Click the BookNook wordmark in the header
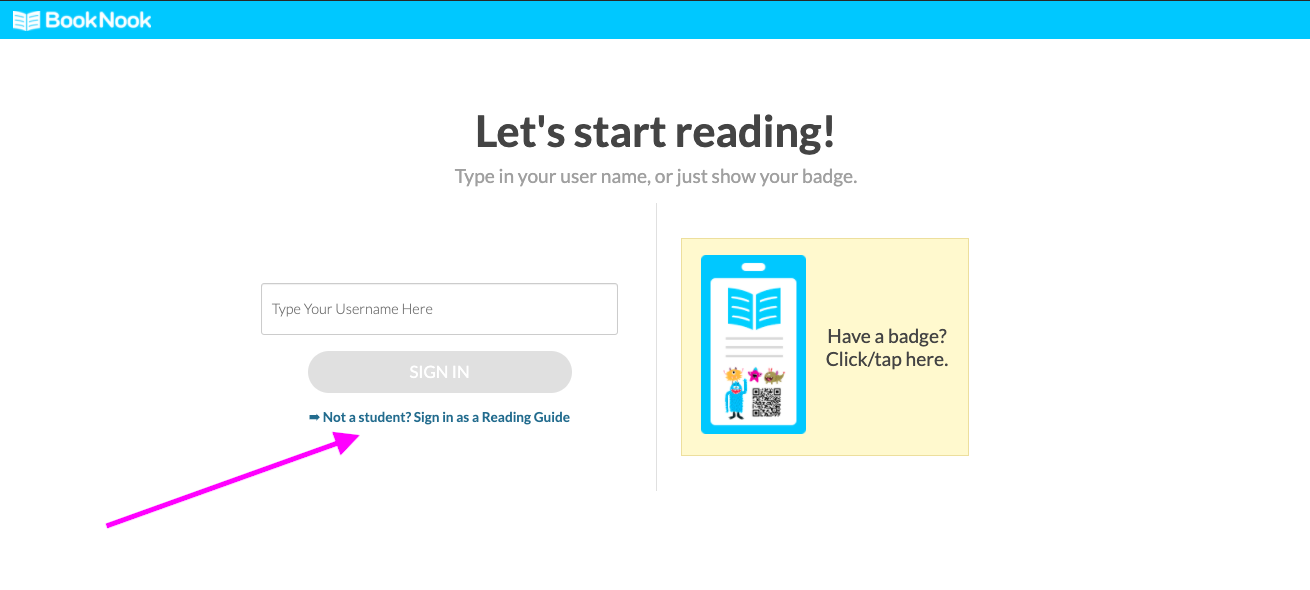 click(98, 20)
